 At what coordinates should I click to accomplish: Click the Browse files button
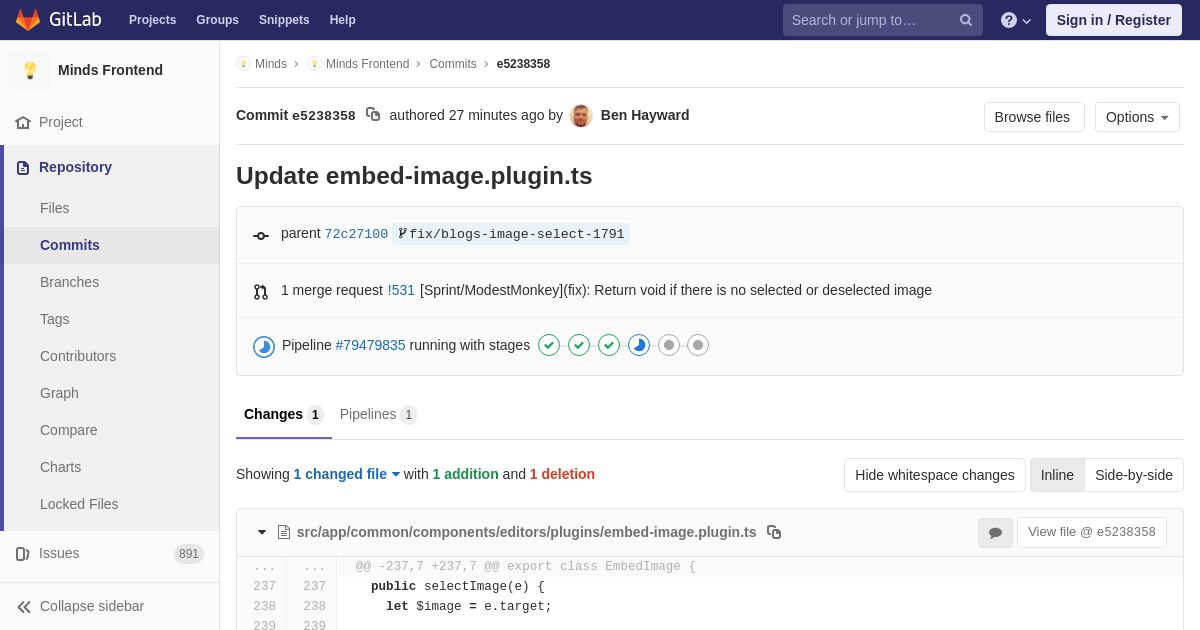(1034, 117)
